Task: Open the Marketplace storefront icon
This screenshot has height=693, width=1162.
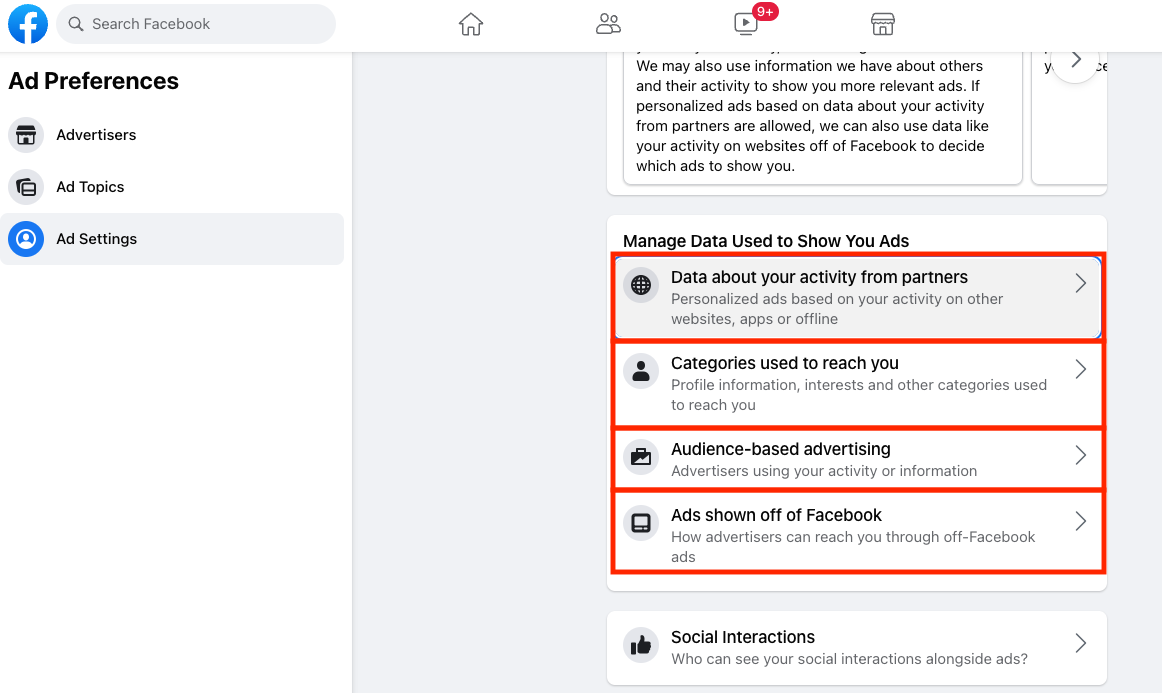Action: (x=883, y=24)
